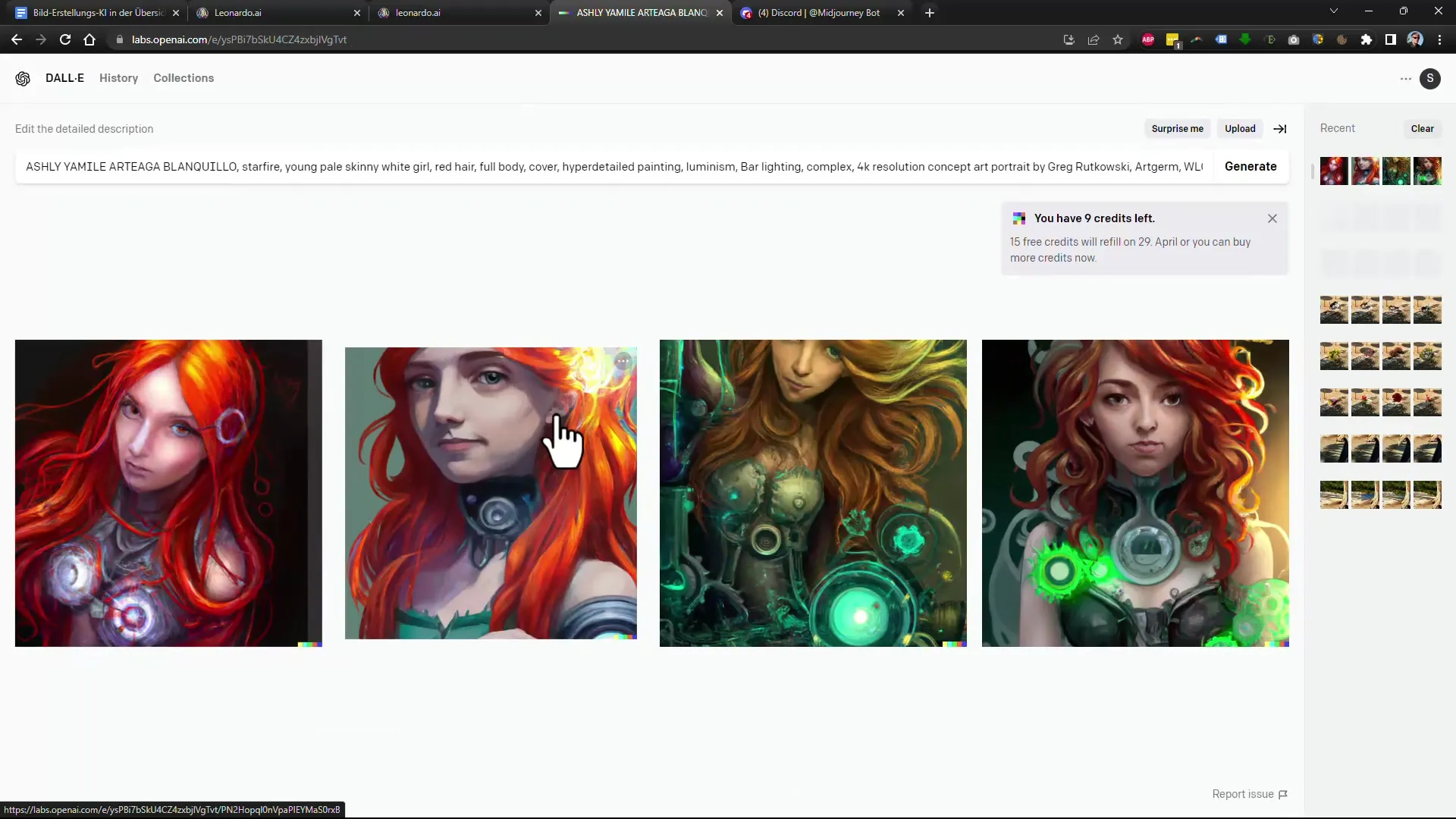Select the Recent label dropdown
Viewport: 1456px width, 819px height.
point(1338,127)
